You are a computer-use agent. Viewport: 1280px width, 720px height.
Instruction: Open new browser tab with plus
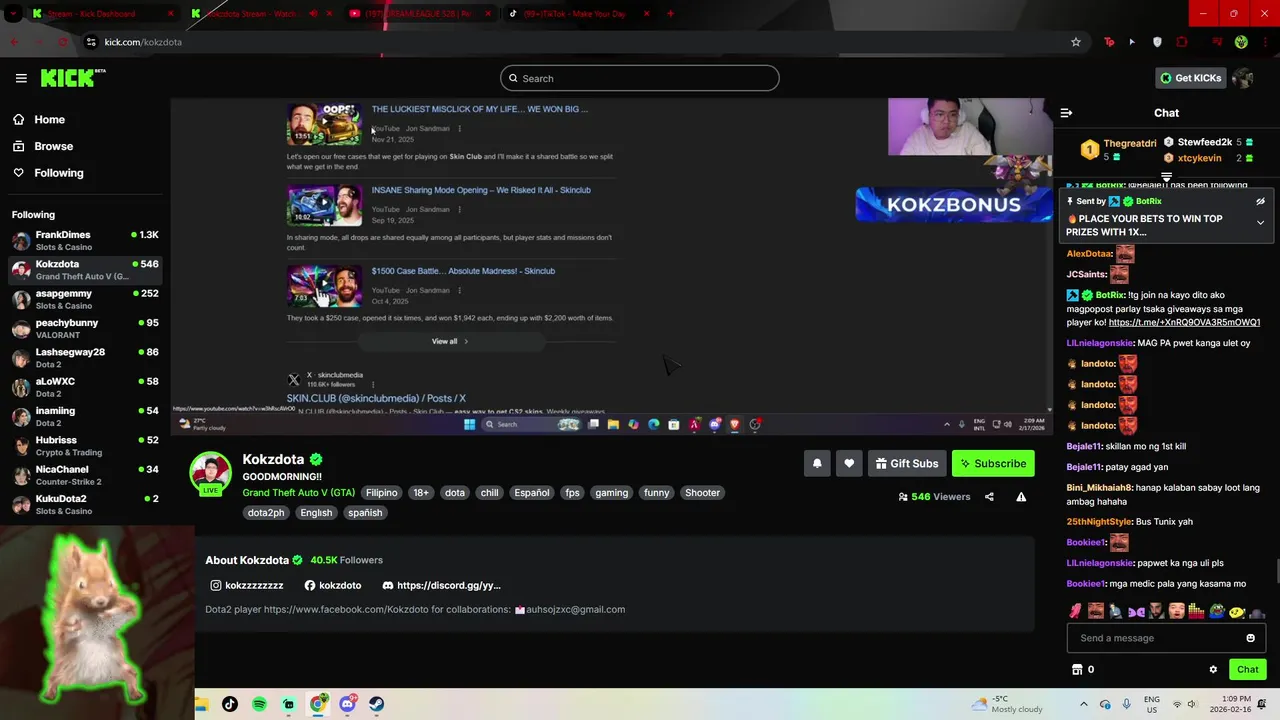coord(670,14)
